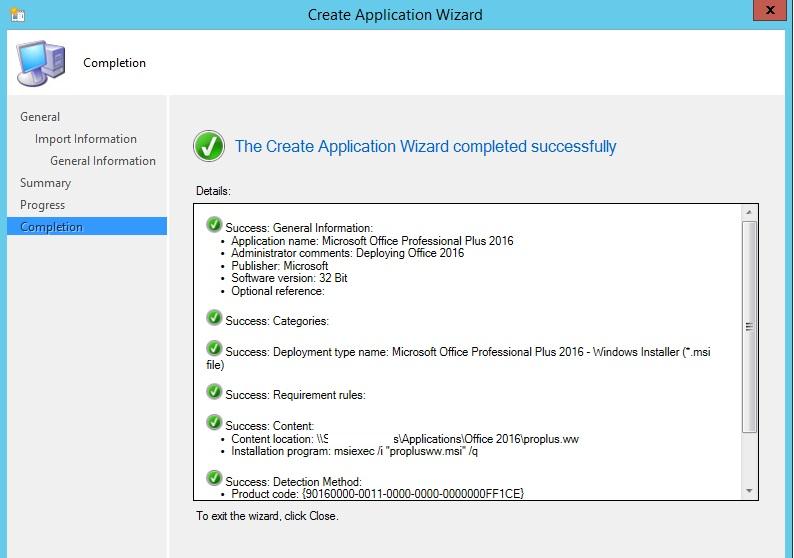Click the details scrollbar down arrow
Screen dimensions: 794x558
point(749,491)
